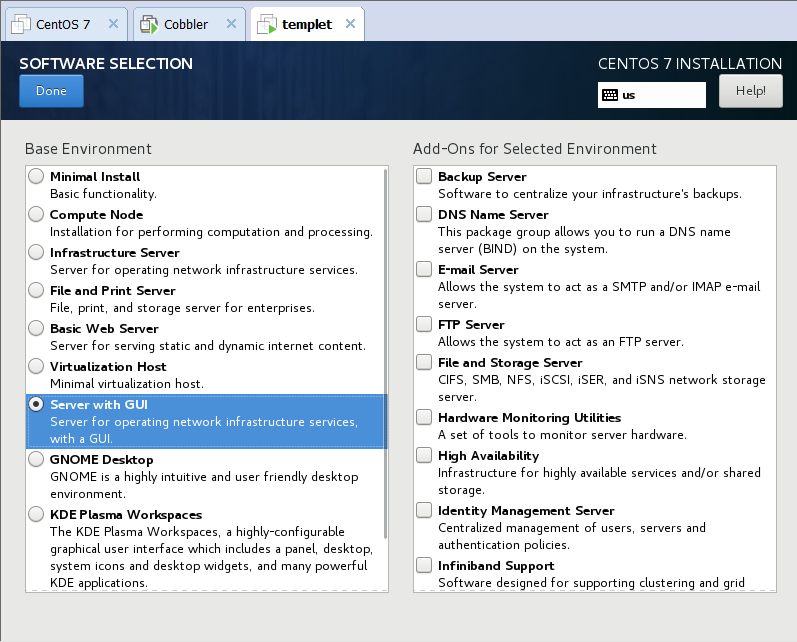
Task: Select the GNOME Desktop radio button
Action: (x=36, y=460)
